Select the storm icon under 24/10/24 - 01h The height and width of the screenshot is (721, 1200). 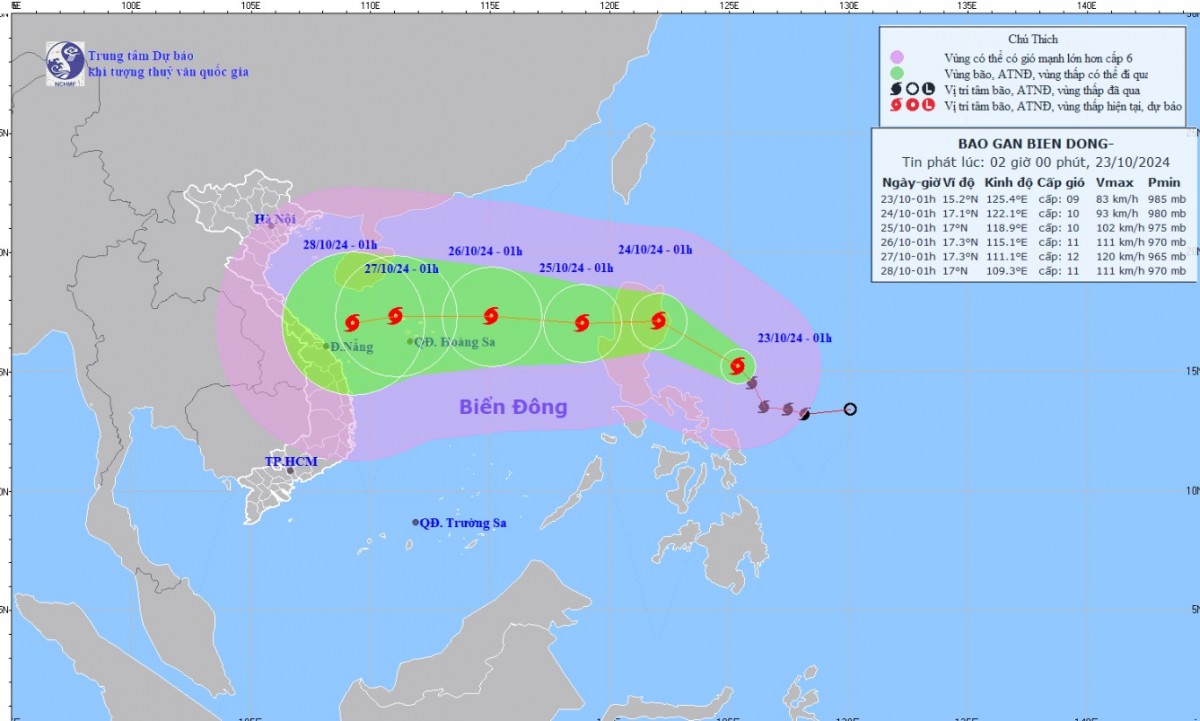[x=658, y=321]
